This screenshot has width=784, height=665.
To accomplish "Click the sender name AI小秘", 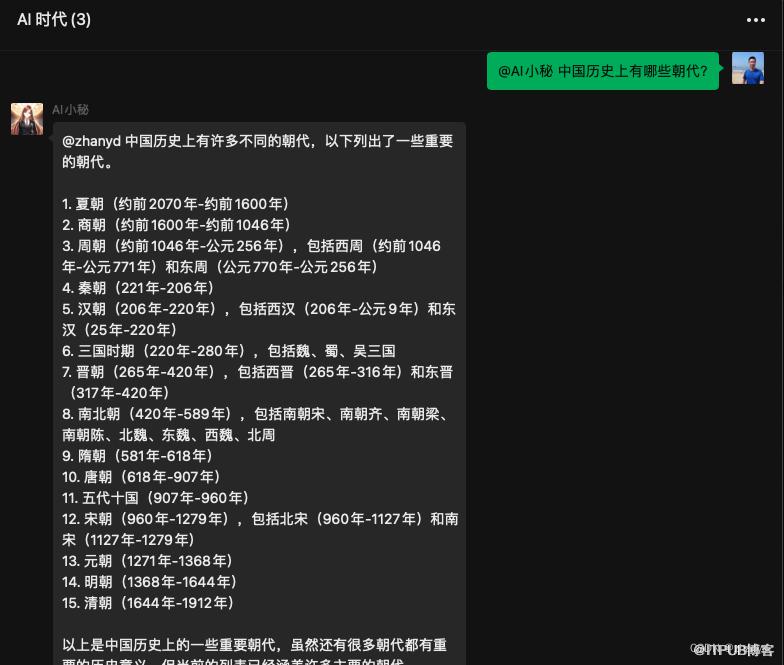I will (x=70, y=110).
